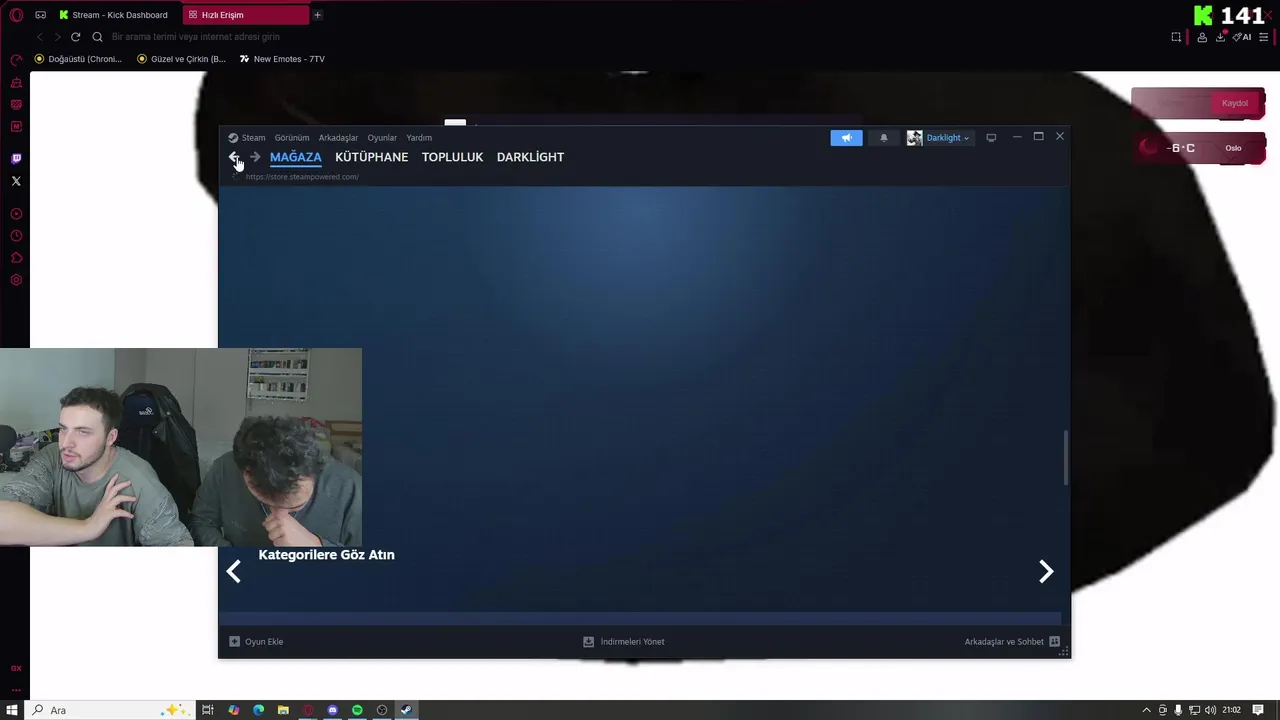The image size is (1280, 720).
Task: Click the Opera address bar field
Action: click(x=630, y=37)
